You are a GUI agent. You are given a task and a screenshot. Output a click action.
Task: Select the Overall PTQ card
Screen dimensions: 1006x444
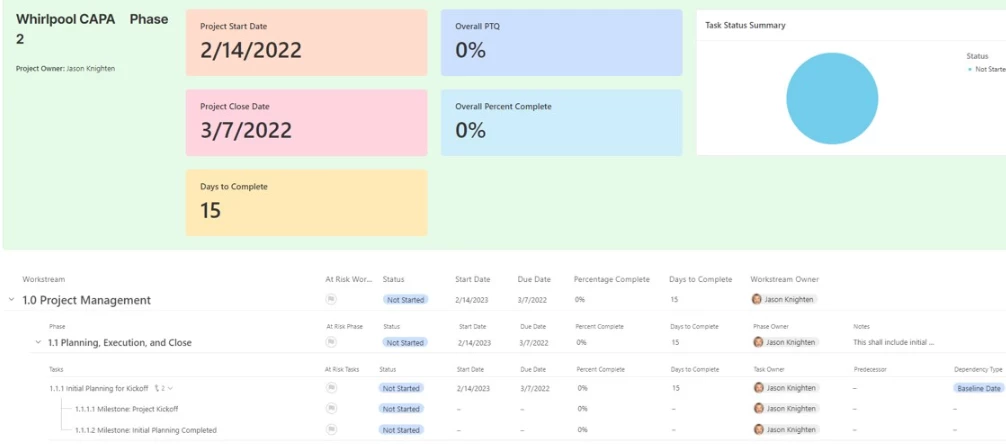(561, 43)
